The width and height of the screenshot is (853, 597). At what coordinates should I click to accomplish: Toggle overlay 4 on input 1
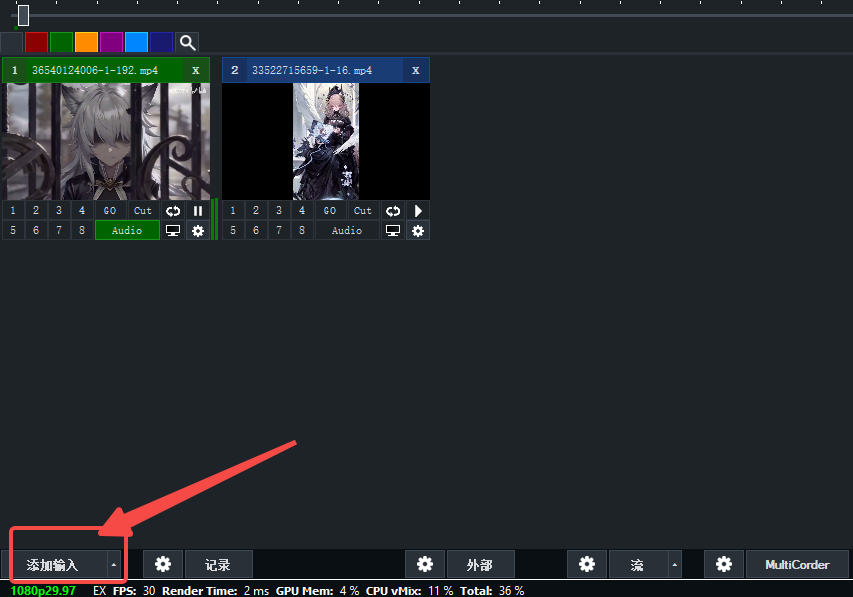click(82, 211)
